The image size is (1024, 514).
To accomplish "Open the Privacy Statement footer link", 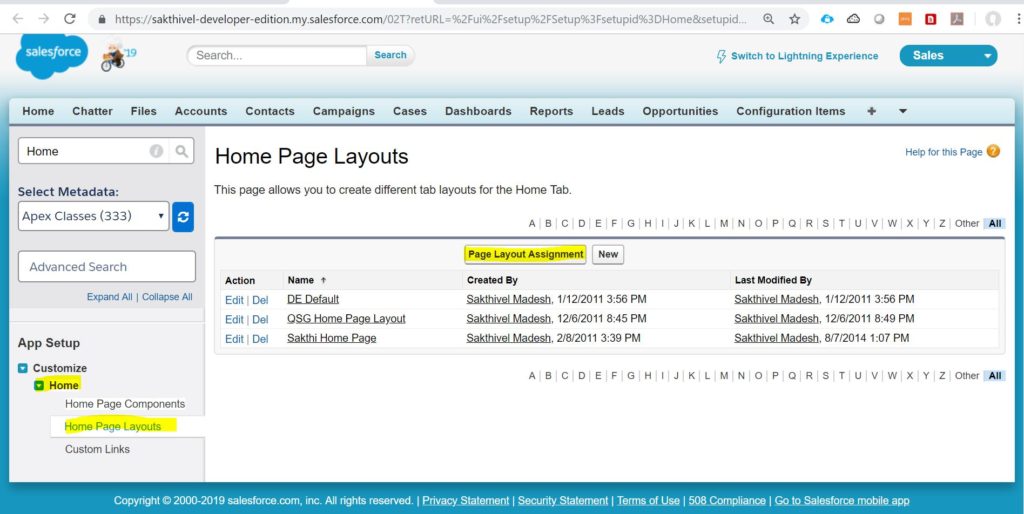I will [x=466, y=501].
